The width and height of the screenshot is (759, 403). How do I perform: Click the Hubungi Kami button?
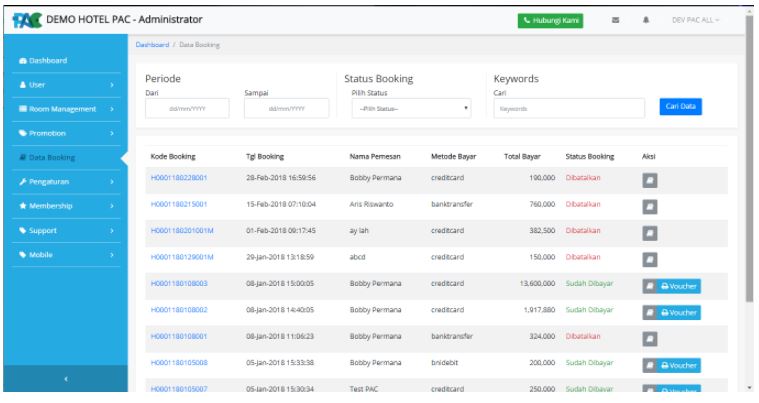pos(550,20)
